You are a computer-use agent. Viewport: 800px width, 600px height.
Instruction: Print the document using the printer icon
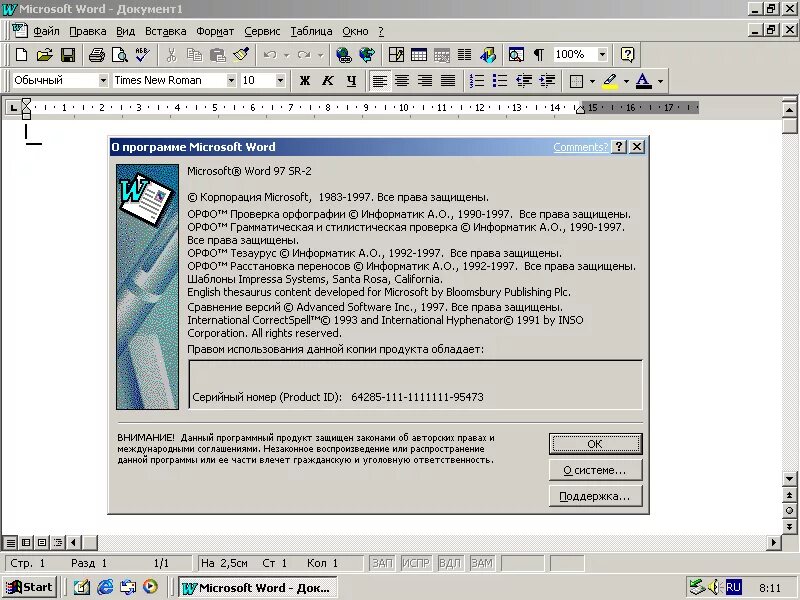coord(96,55)
